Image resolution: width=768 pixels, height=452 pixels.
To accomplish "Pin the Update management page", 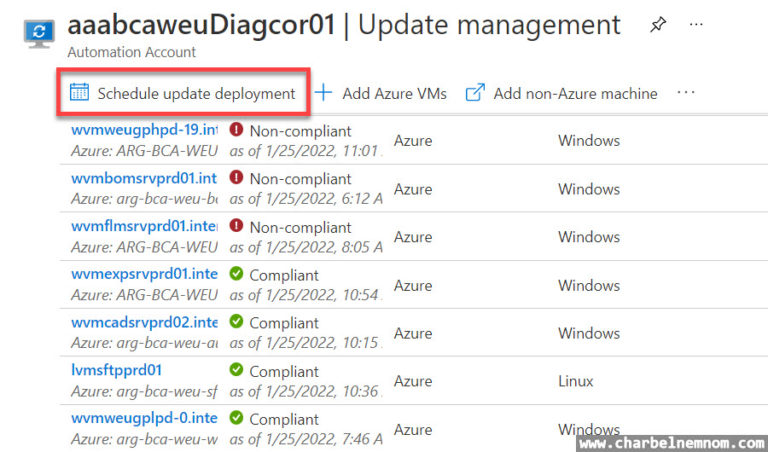I will (x=658, y=24).
